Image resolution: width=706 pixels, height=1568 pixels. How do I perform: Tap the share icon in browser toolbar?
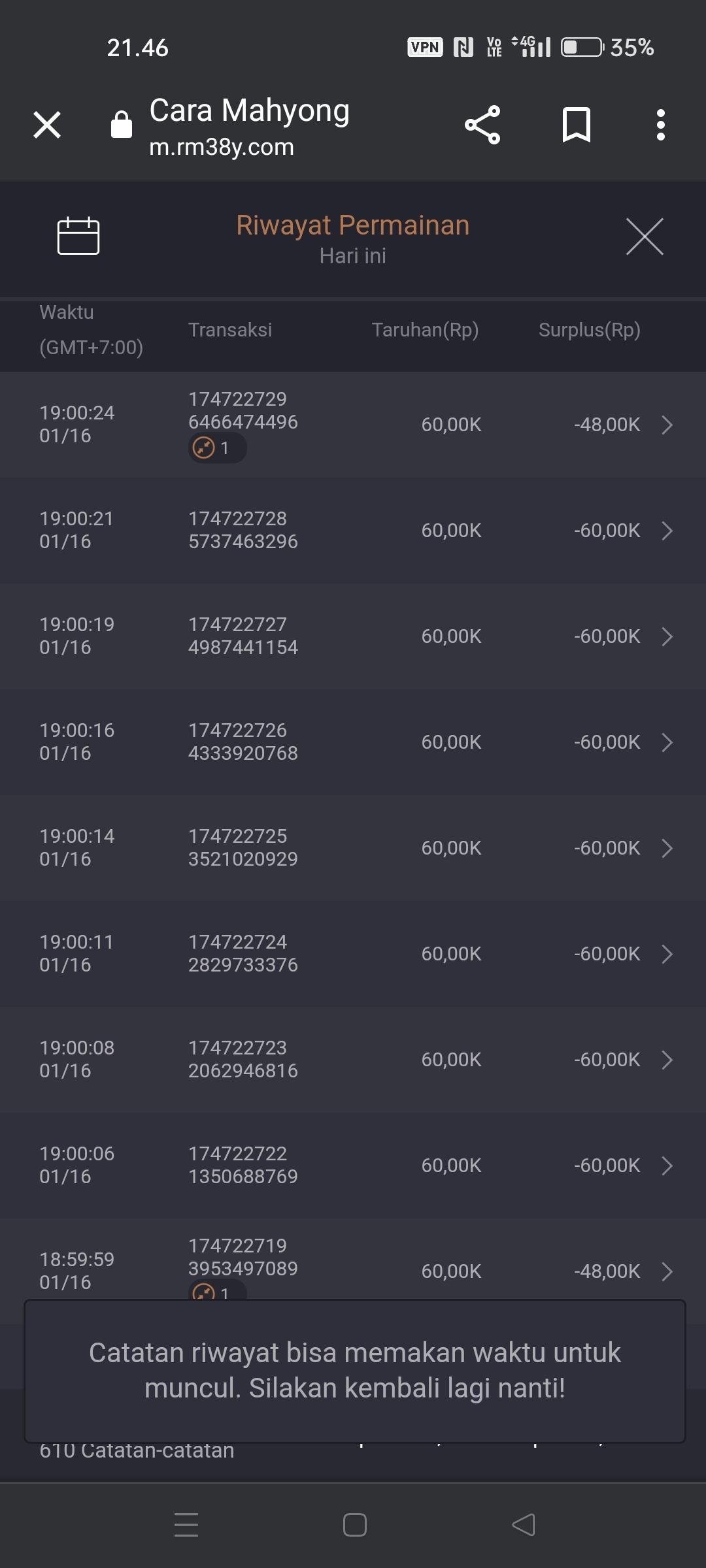(482, 125)
